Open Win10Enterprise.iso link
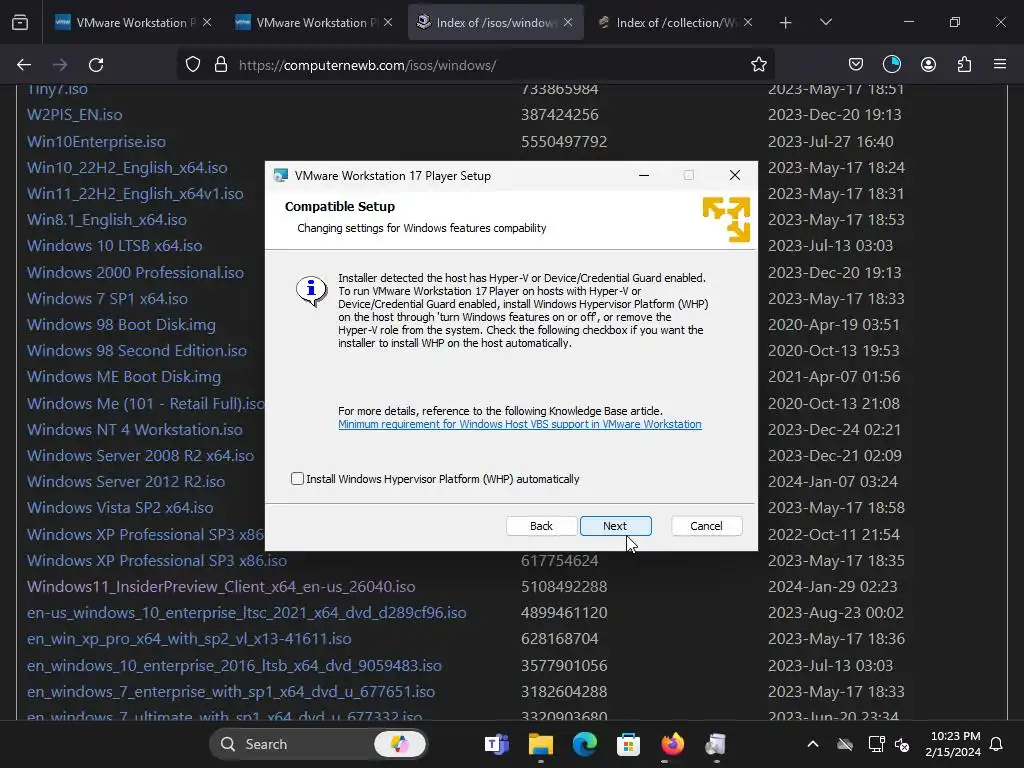Screen dimensions: 1024x768 pyautogui.click(x=97, y=142)
